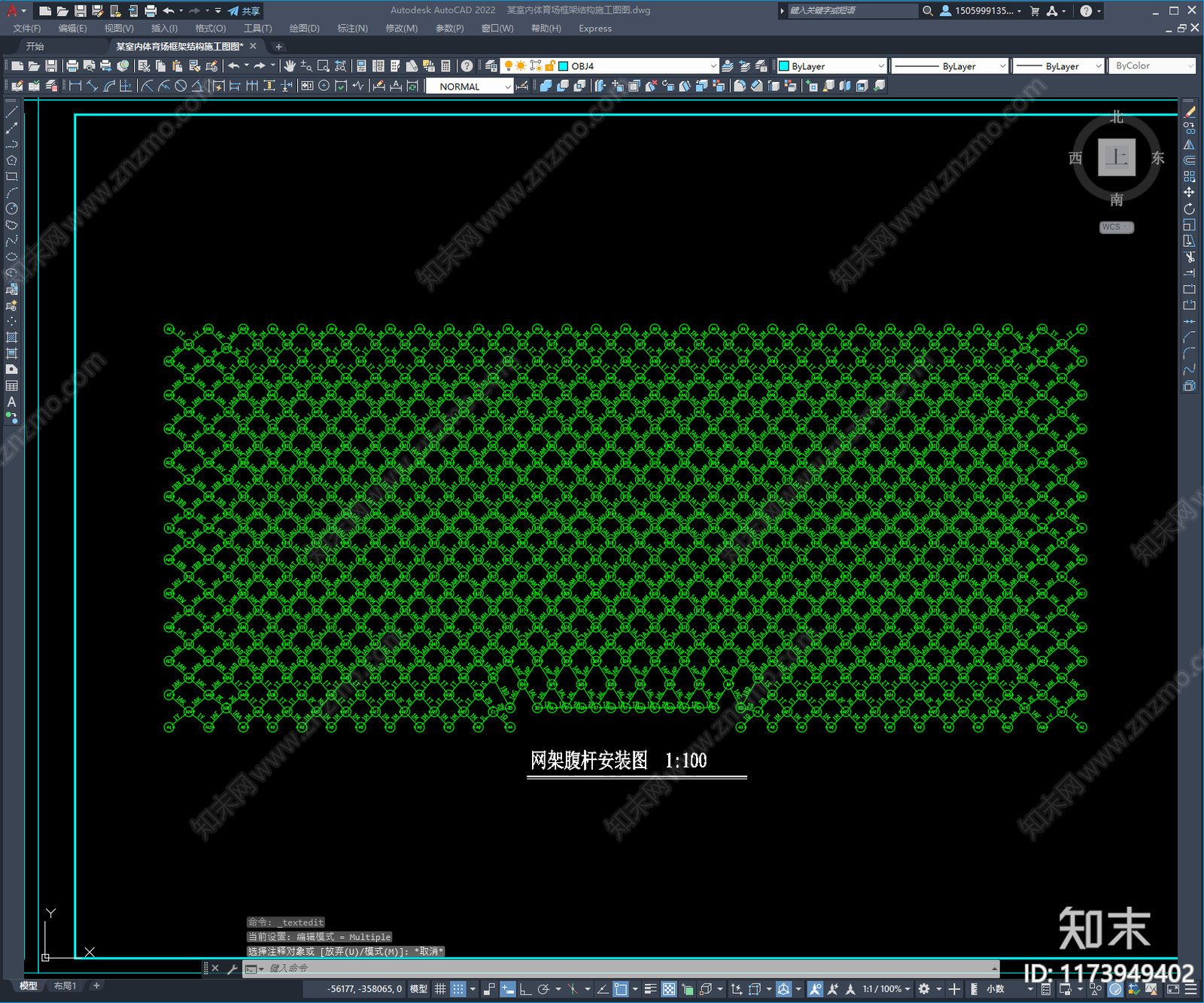Screen dimensions: 1204x1003
Task: Click the Save disk icon in standard toolbar
Action: click(50, 66)
